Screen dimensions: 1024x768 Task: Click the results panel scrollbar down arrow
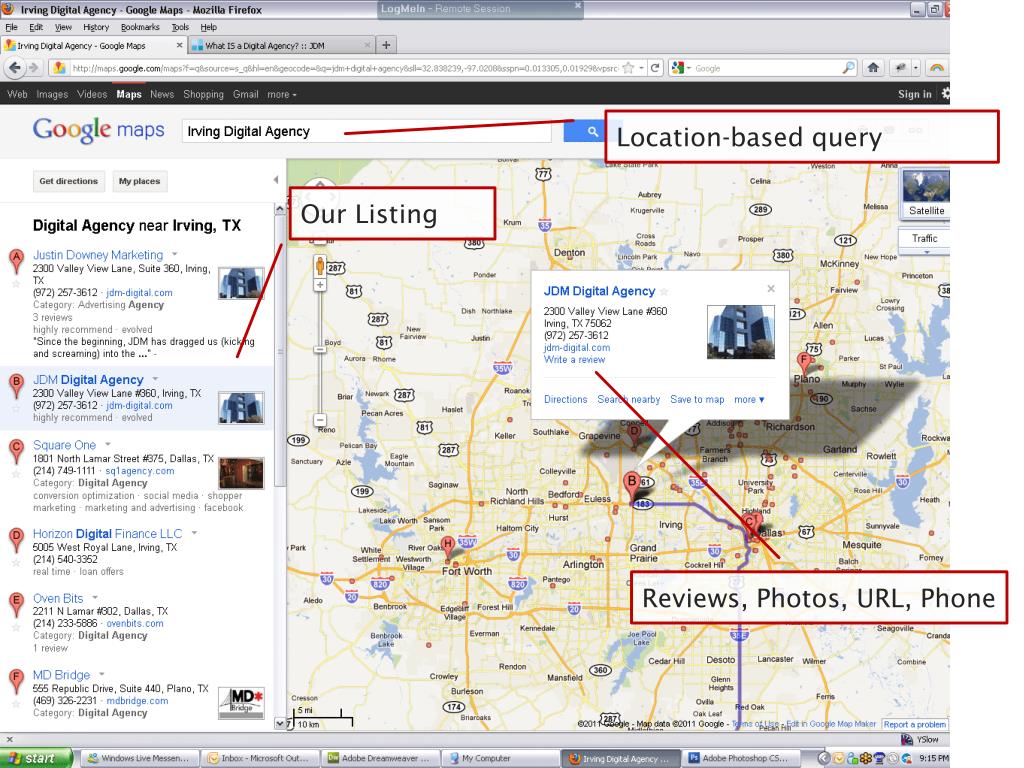click(280, 724)
